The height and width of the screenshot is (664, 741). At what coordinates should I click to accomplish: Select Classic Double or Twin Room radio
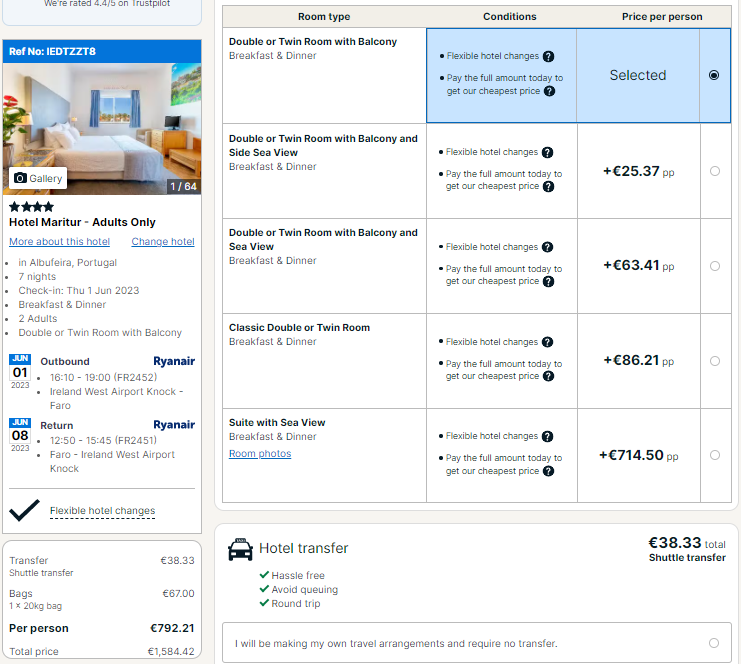coord(715,361)
